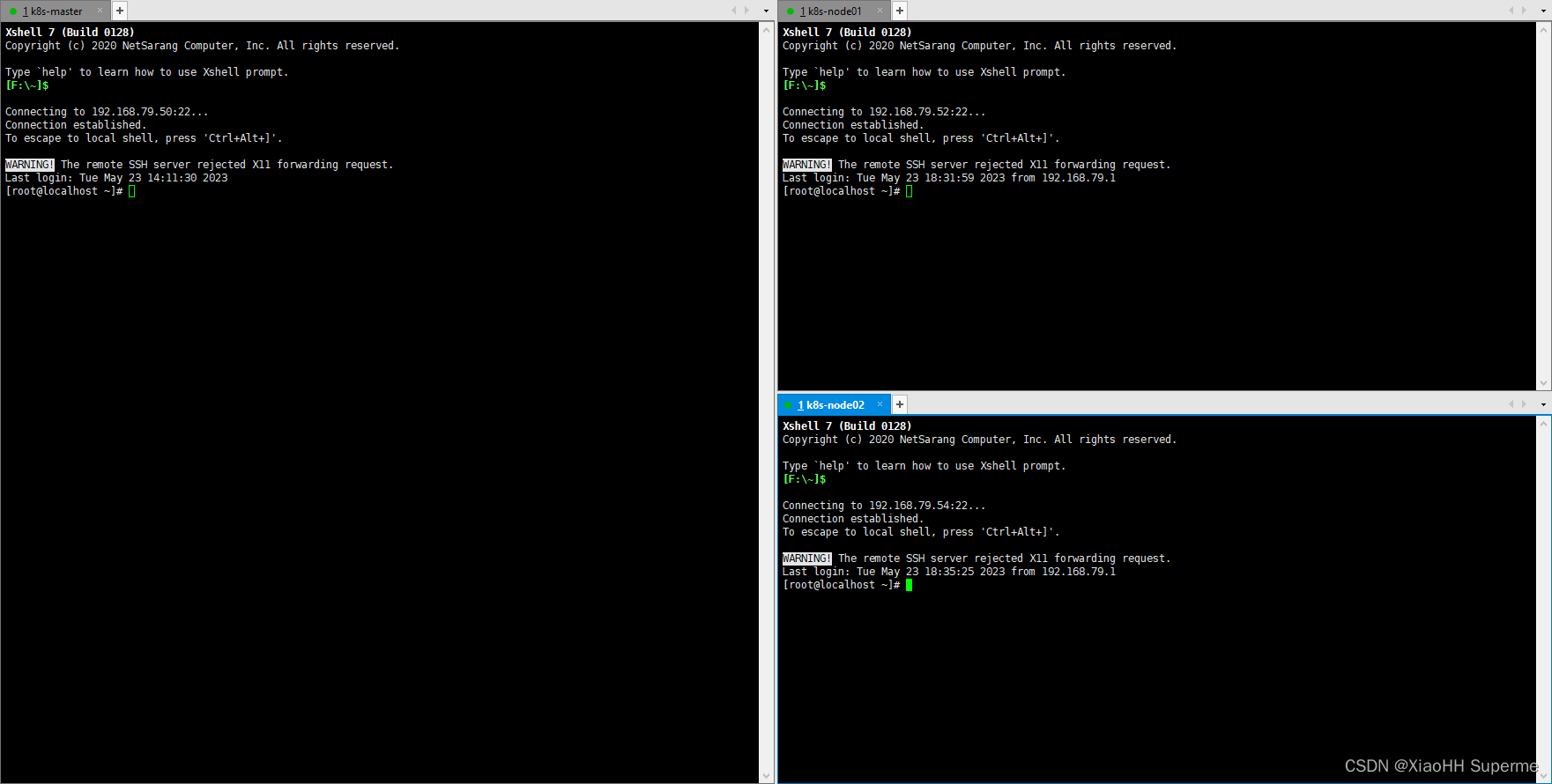
Task: Click the last login 18:35:25 line in node02
Action: [949, 572]
